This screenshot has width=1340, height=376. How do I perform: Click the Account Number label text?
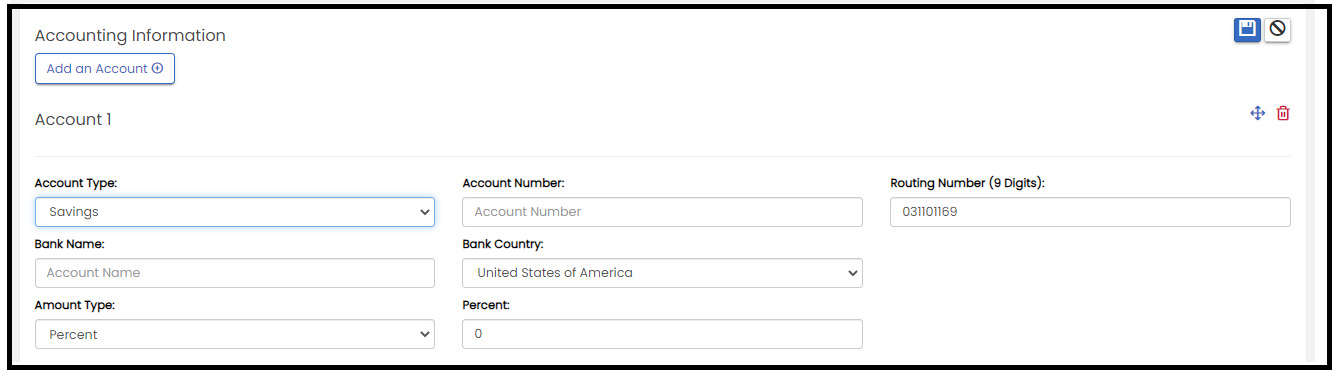[514, 184]
